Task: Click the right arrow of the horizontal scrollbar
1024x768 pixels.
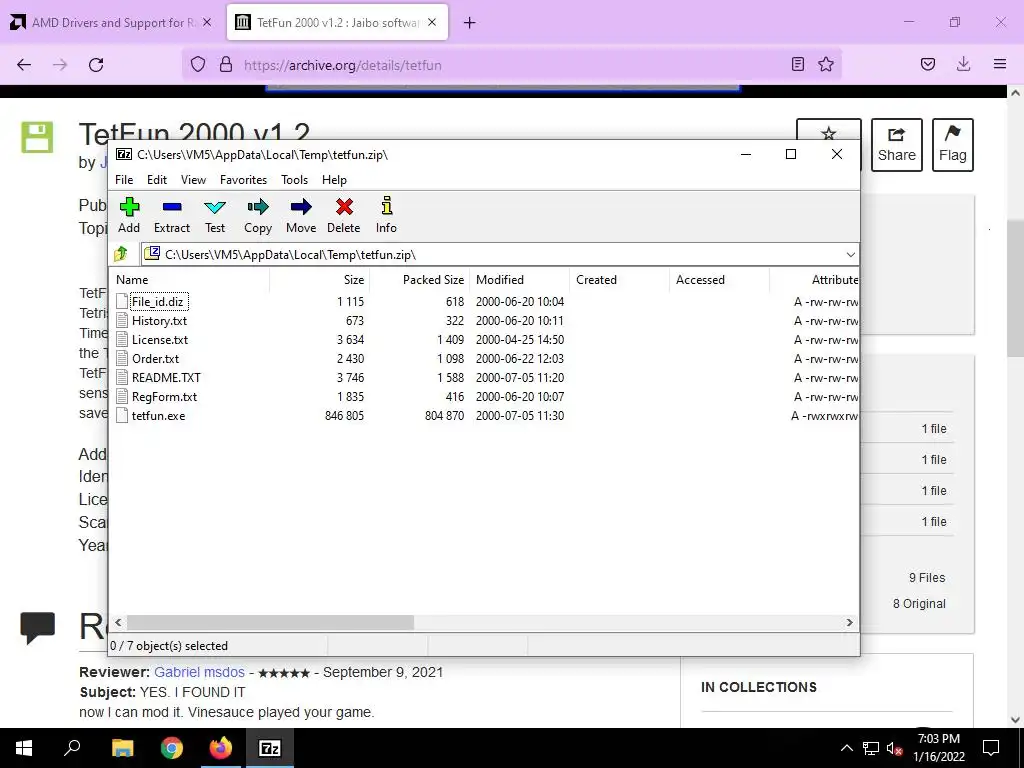Action: (x=850, y=622)
